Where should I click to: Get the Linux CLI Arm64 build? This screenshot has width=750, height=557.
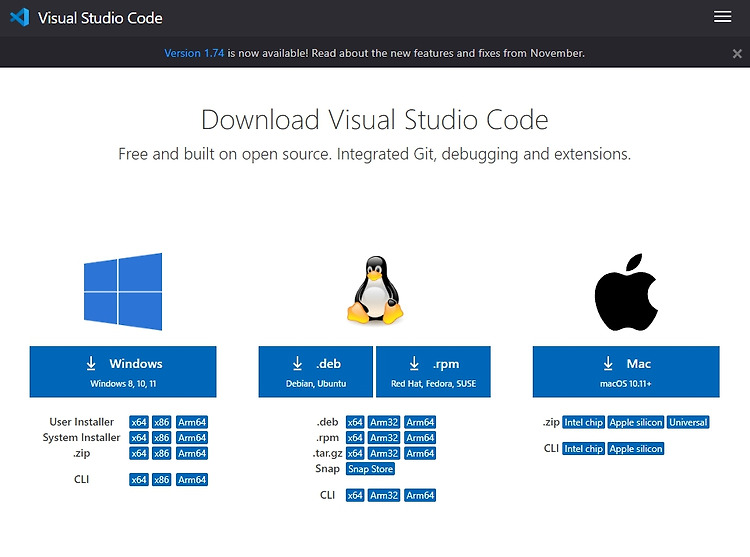[x=420, y=495]
